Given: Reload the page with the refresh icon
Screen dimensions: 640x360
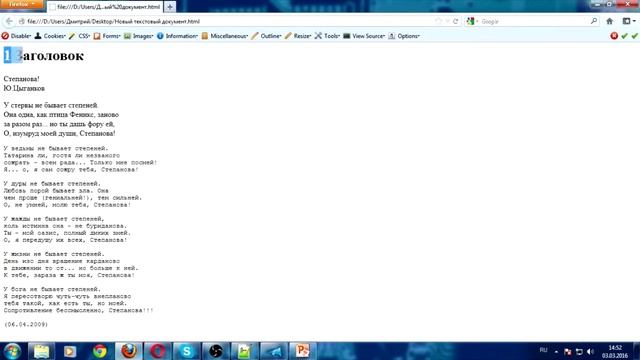Looking at the screenshot, I should pos(456,21).
